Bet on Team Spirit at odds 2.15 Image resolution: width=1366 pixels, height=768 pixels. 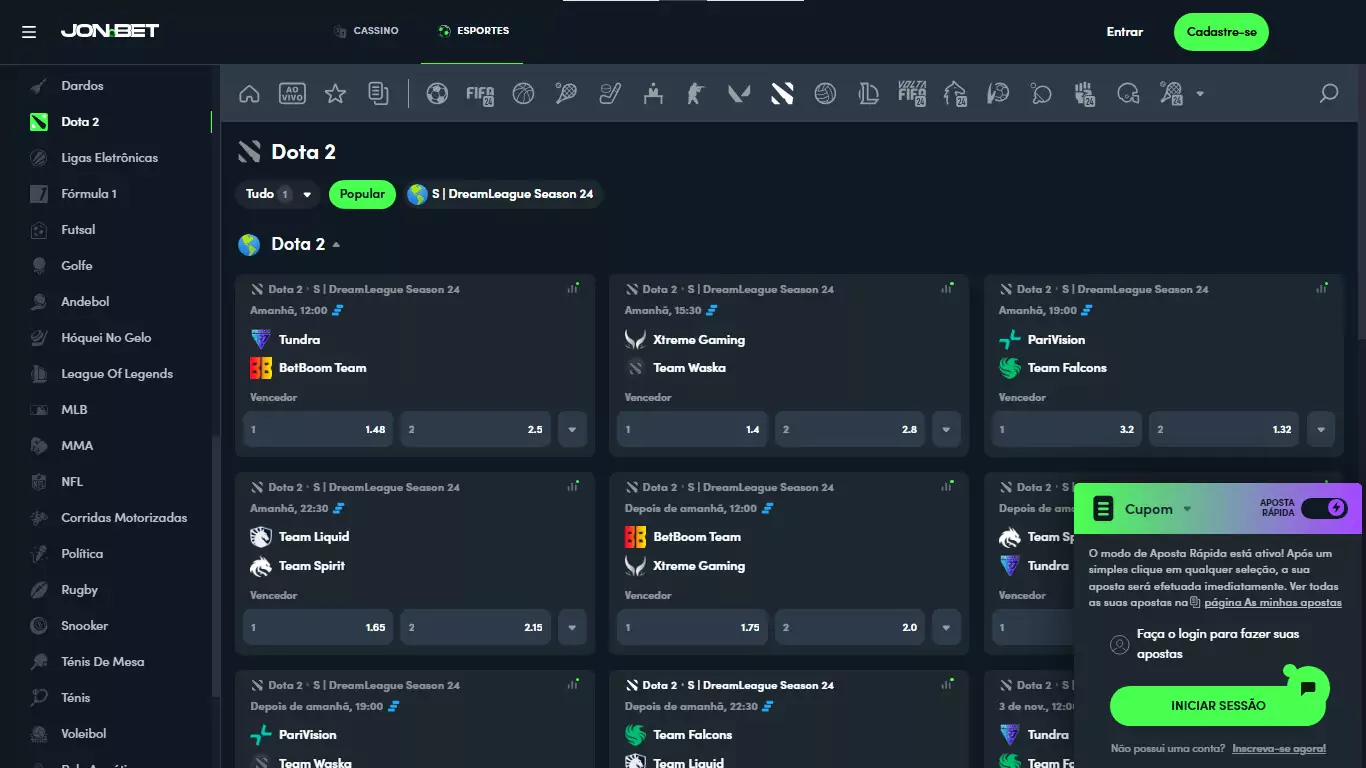(476, 627)
